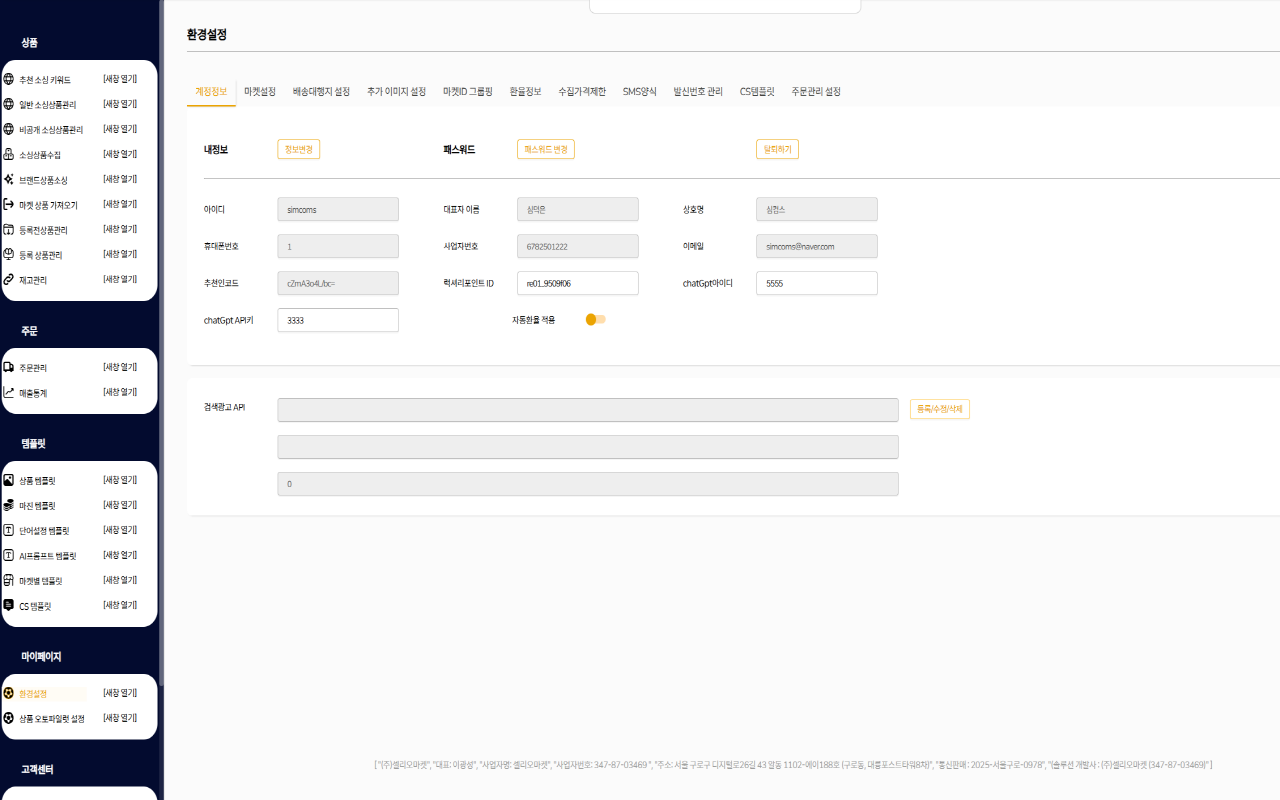Click the 이메일 field showing simcoms@naver.com

click(x=817, y=246)
